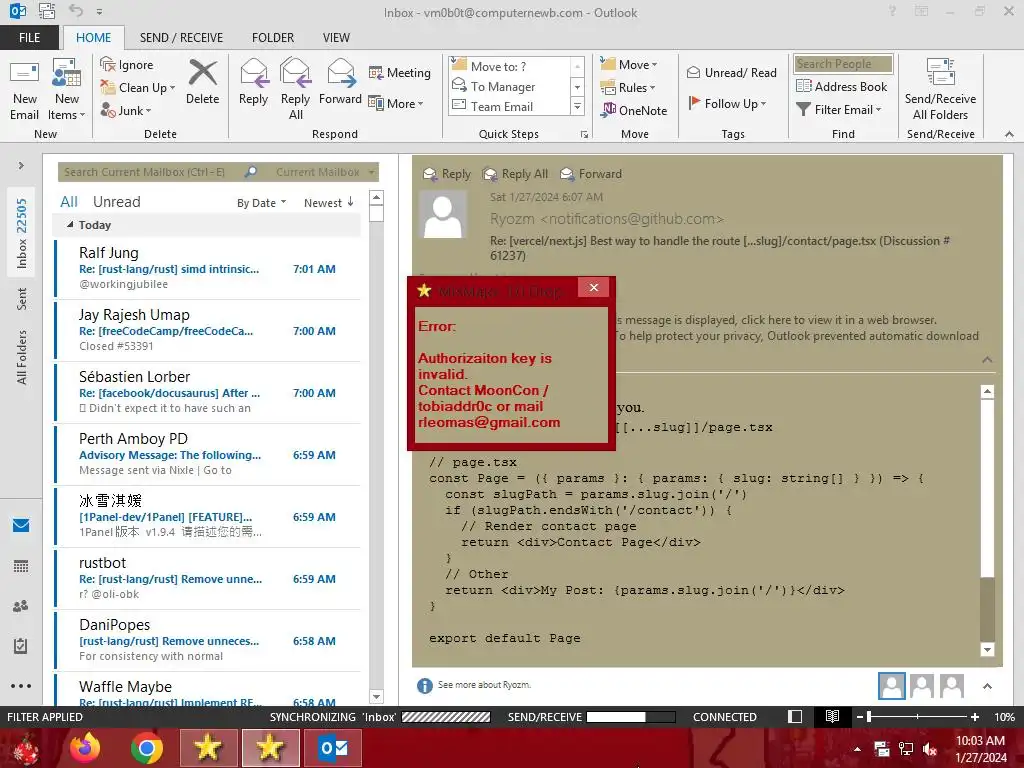The image size is (1024, 768).
Task: Open the FILE tab
Action: (29, 38)
